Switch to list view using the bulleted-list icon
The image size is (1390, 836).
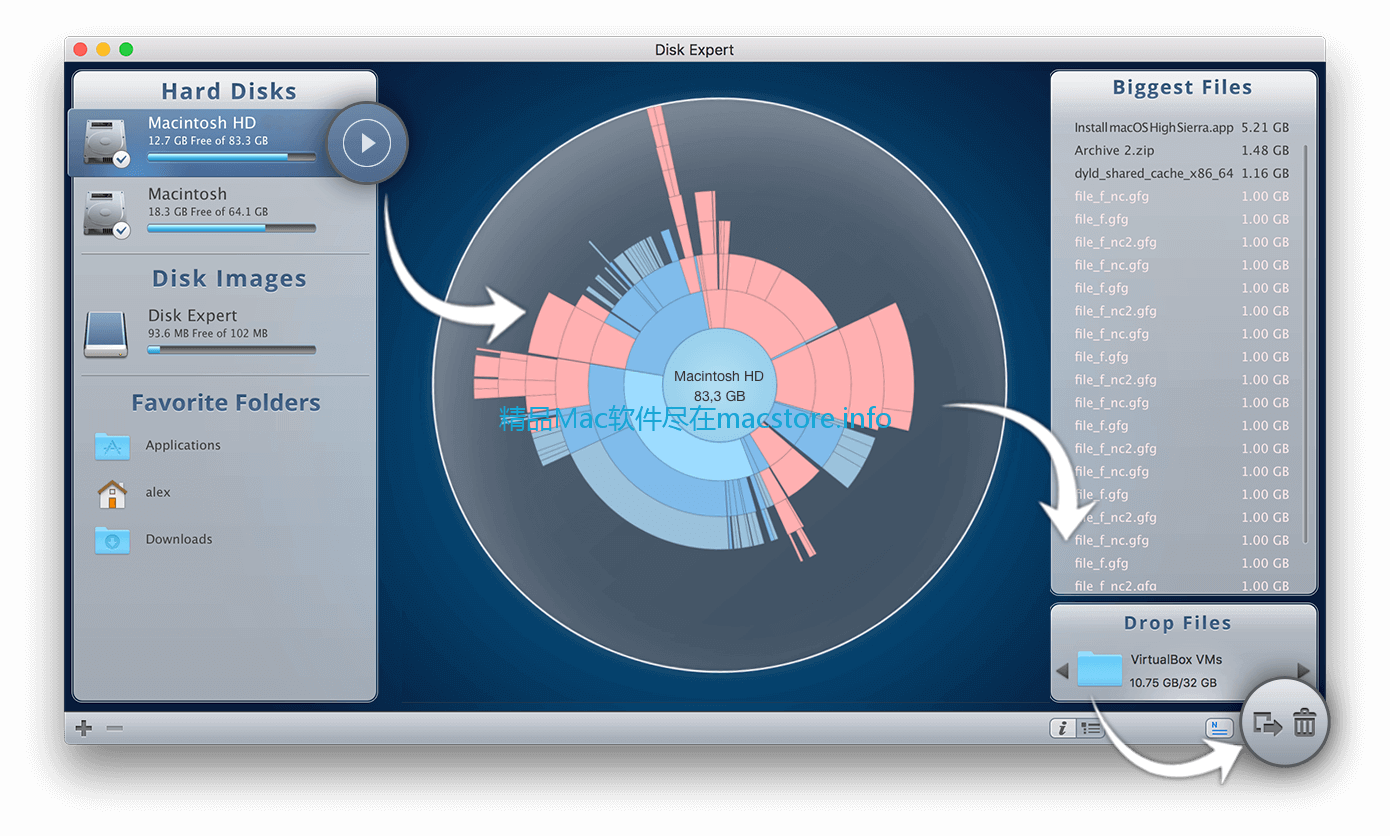tap(1090, 729)
